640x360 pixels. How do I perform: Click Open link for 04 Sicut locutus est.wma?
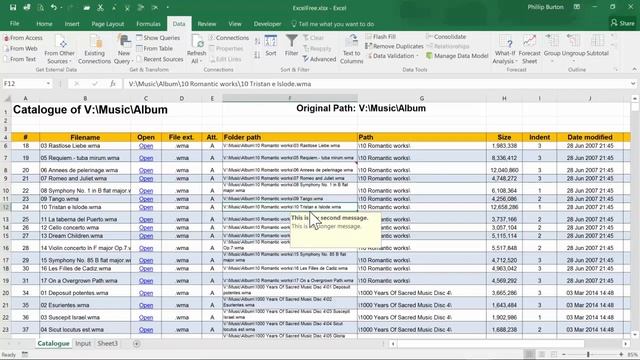(146, 329)
